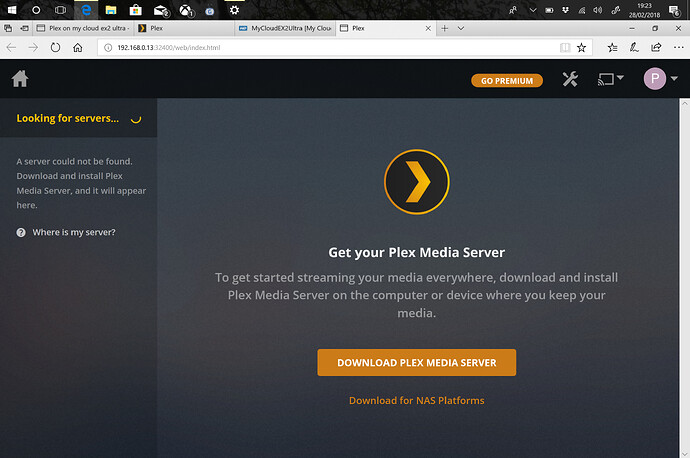
Task: Open Download for NAS Platforms link
Action: click(416, 400)
